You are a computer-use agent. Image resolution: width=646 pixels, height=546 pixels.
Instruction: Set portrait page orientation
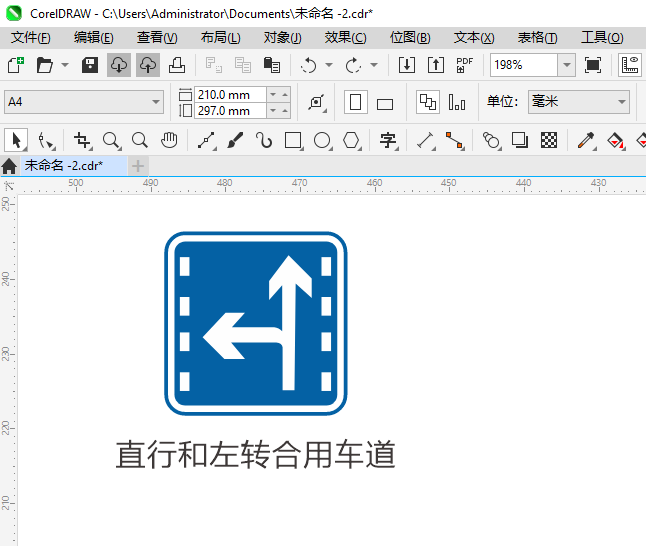[x=356, y=102]
